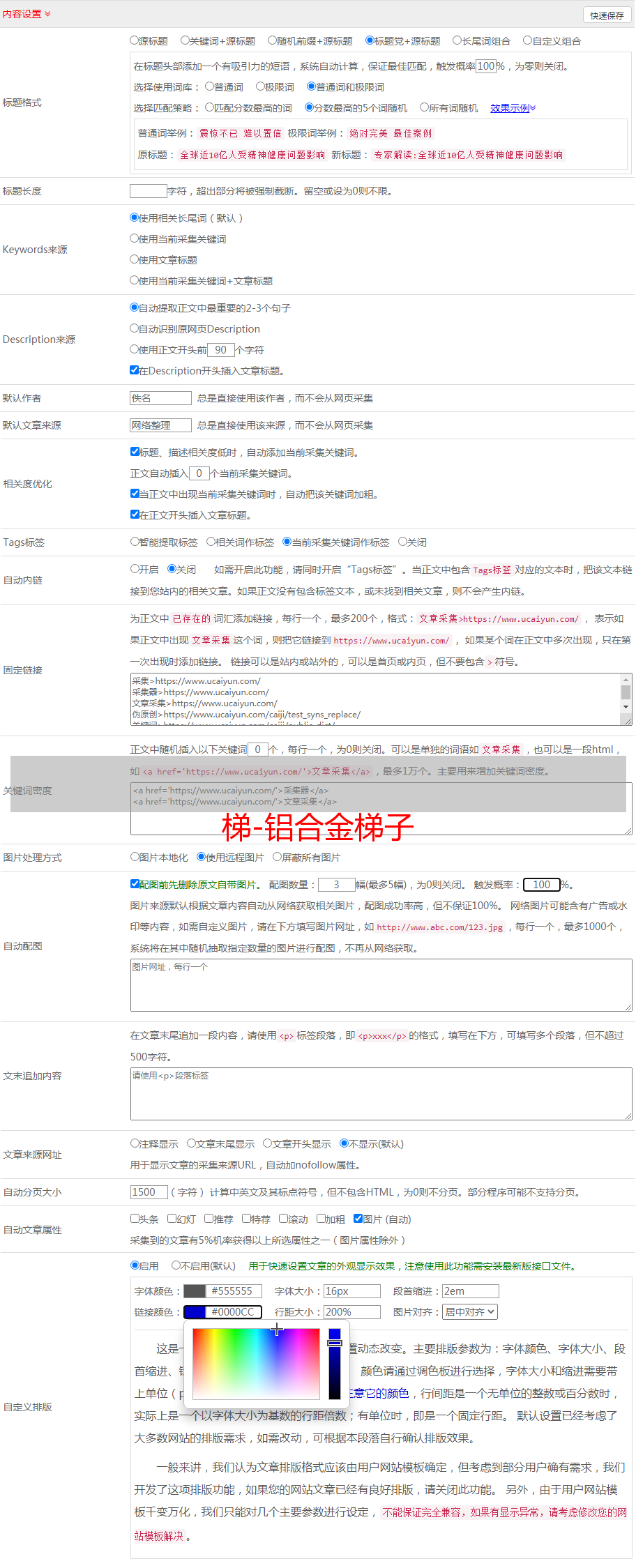Screen dimensions: 636x1568
Task: Select 使用当前采集关键词+文章标题 option
Action: click(x=135, y=280)
